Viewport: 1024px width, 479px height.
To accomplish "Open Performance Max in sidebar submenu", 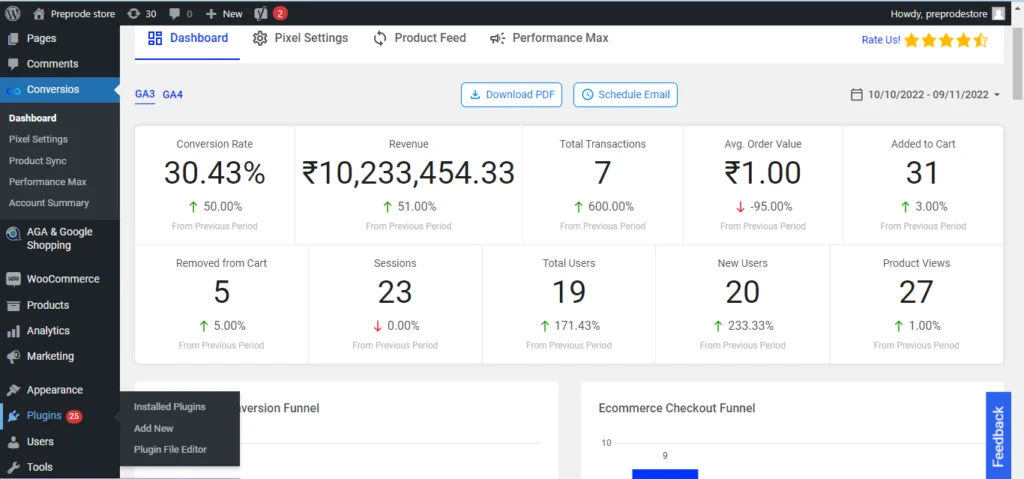I will coord(48,182).
